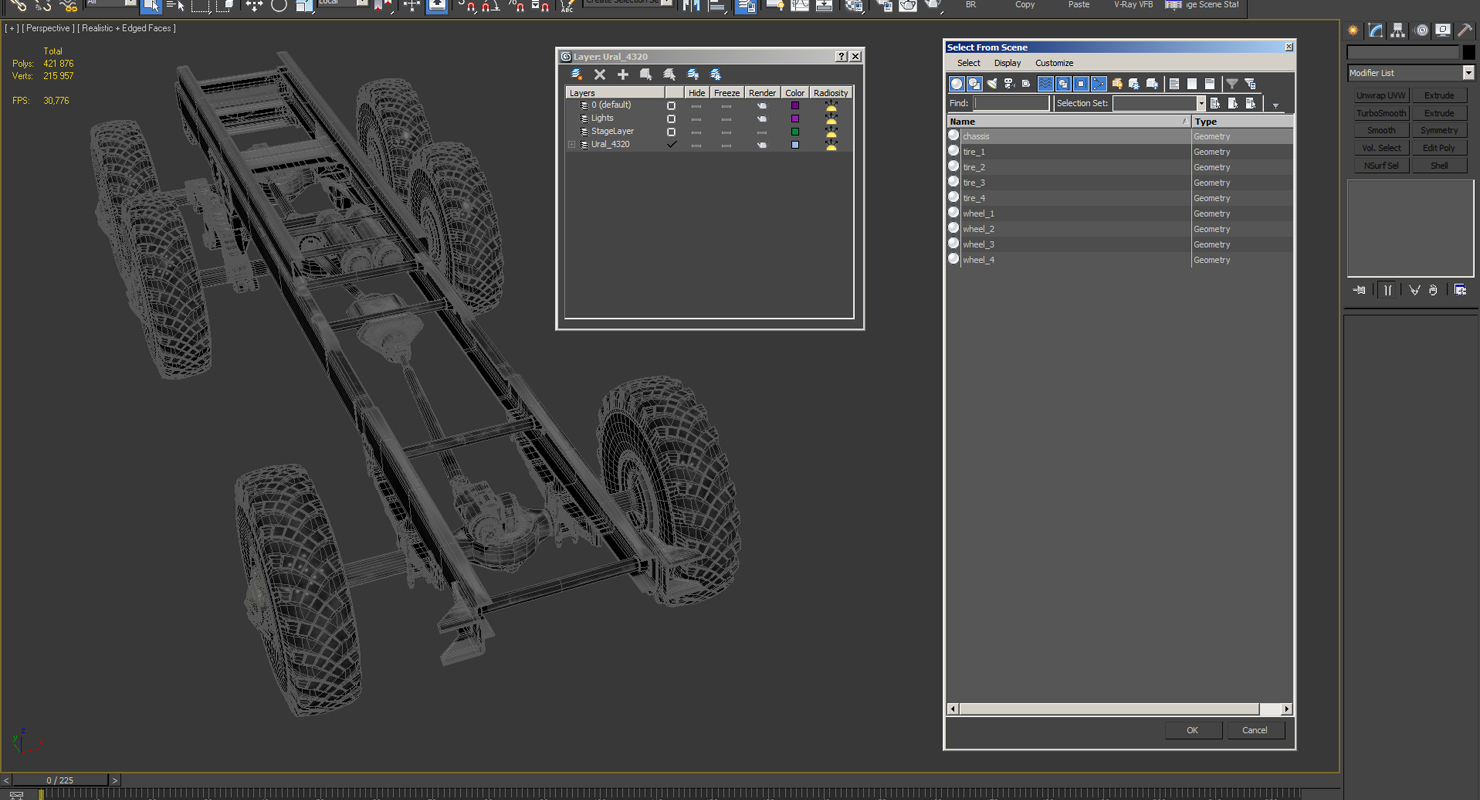Select chassis row in object list

point(1119,136)
